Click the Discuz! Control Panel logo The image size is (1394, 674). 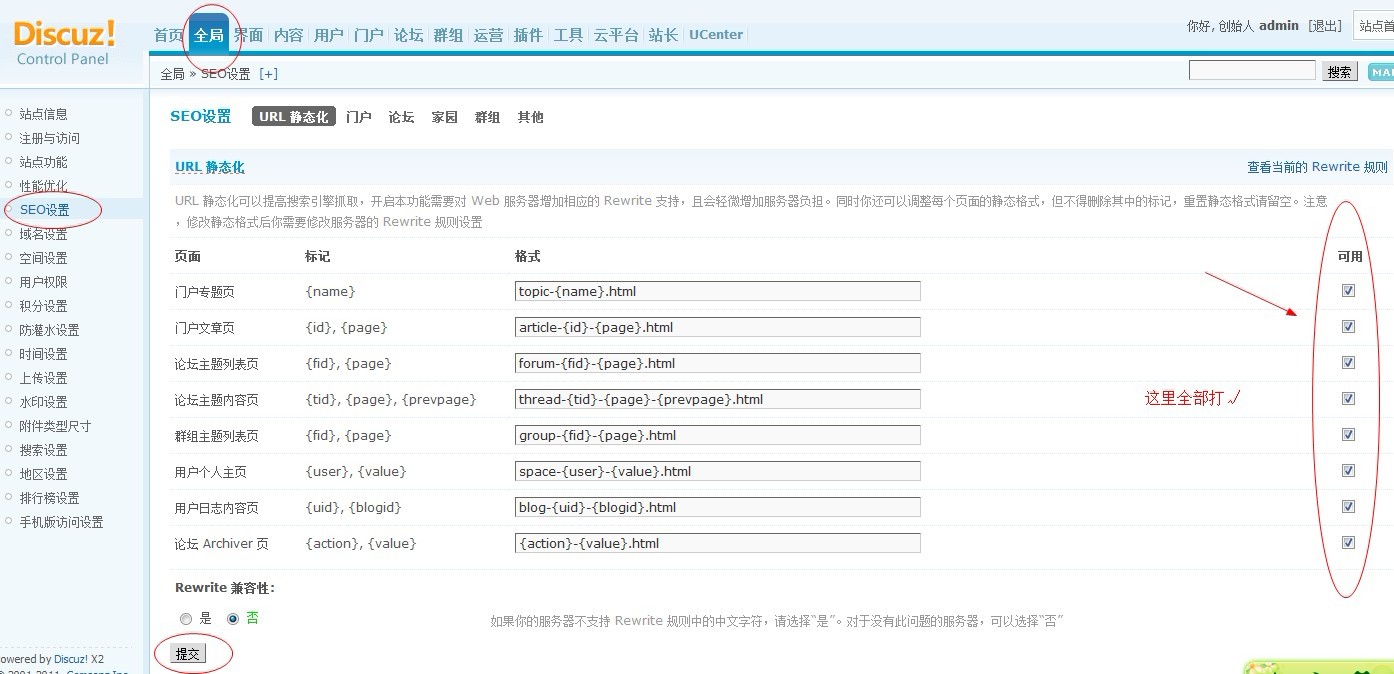pos(64,43)
